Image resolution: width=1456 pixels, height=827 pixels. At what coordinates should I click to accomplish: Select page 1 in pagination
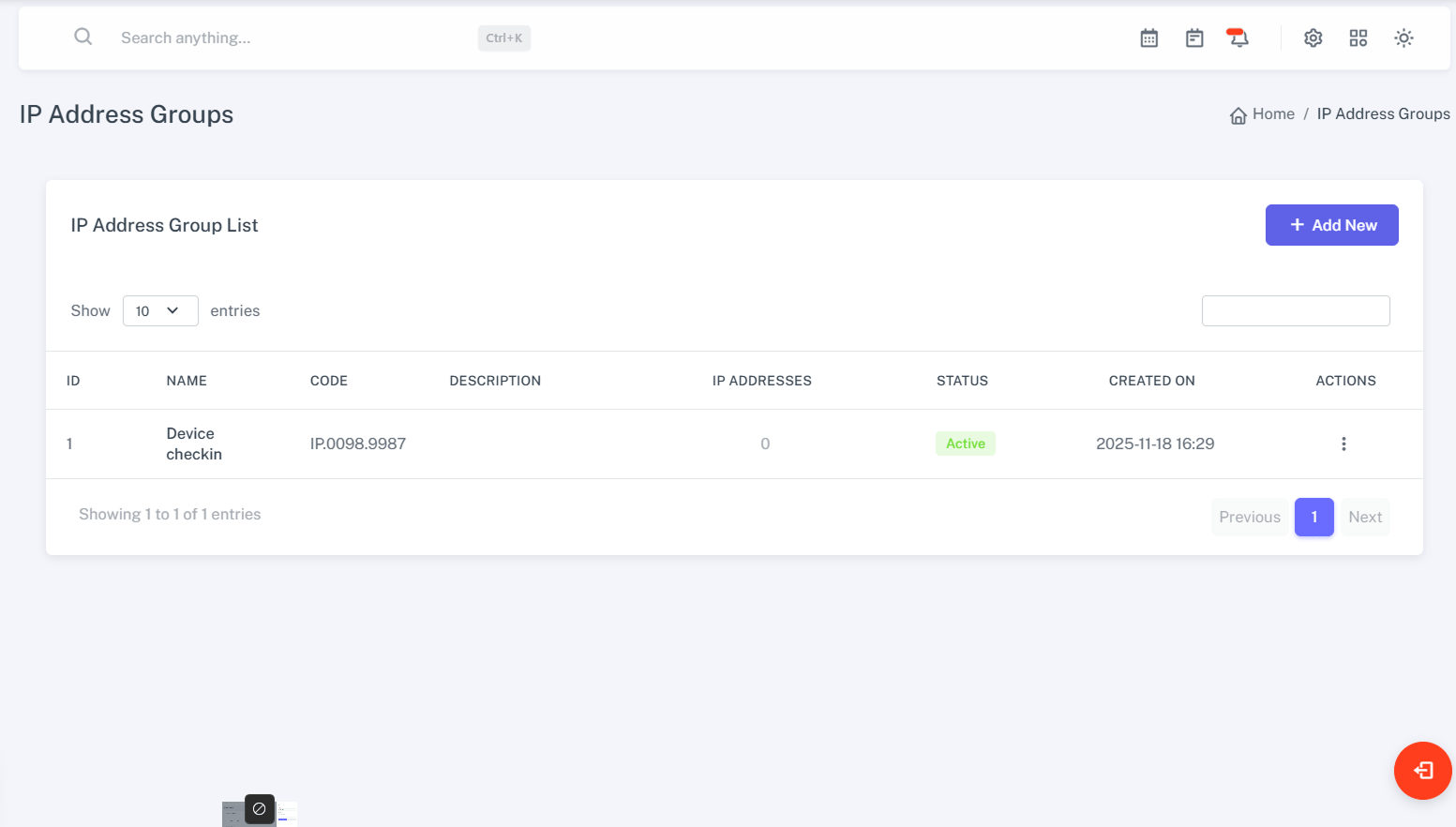tap(1313, 518)
